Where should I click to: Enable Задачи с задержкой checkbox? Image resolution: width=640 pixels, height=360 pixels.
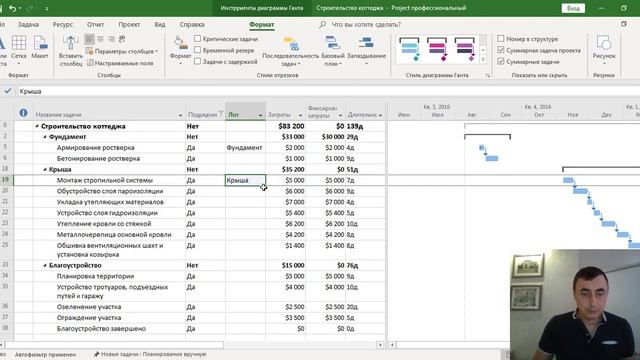[x=198, y=62]
